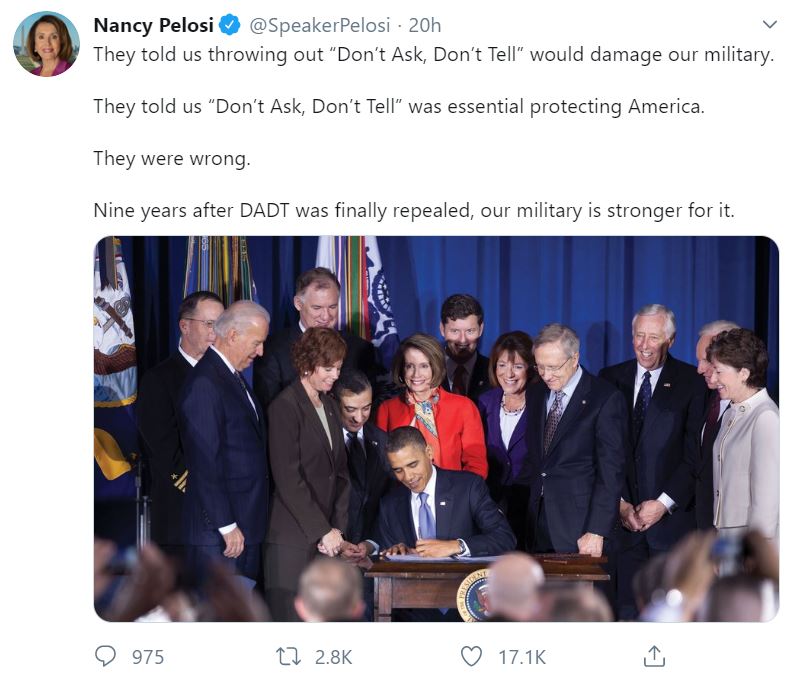
Task: Open Nancy Pelosi's profile avatar
Action: (47, 44)
